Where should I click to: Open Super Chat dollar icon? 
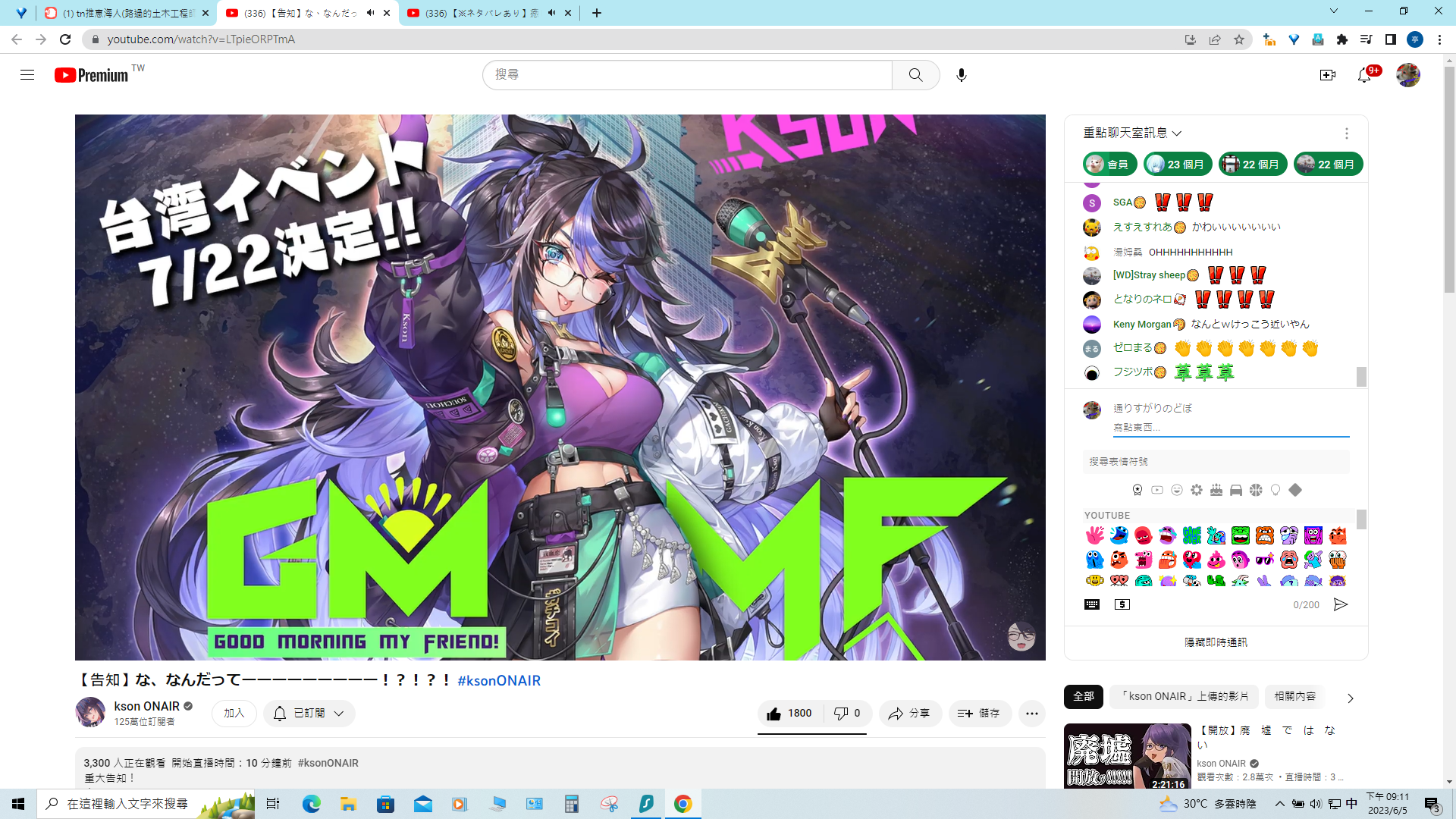click(x=1122, y=604)
